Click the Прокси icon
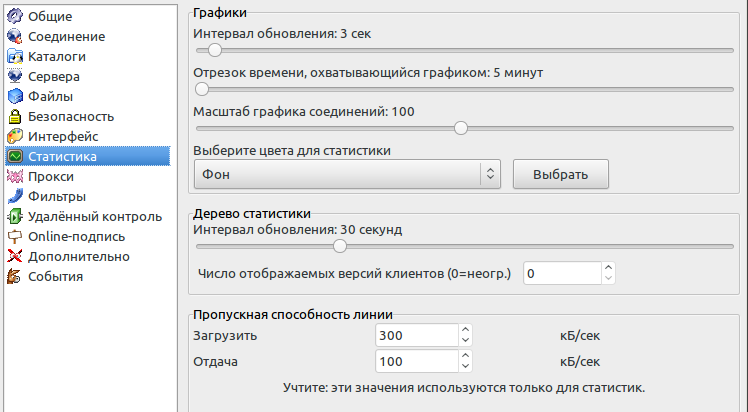748x412 pixels. pyautogui.click(x=15, y=176)
